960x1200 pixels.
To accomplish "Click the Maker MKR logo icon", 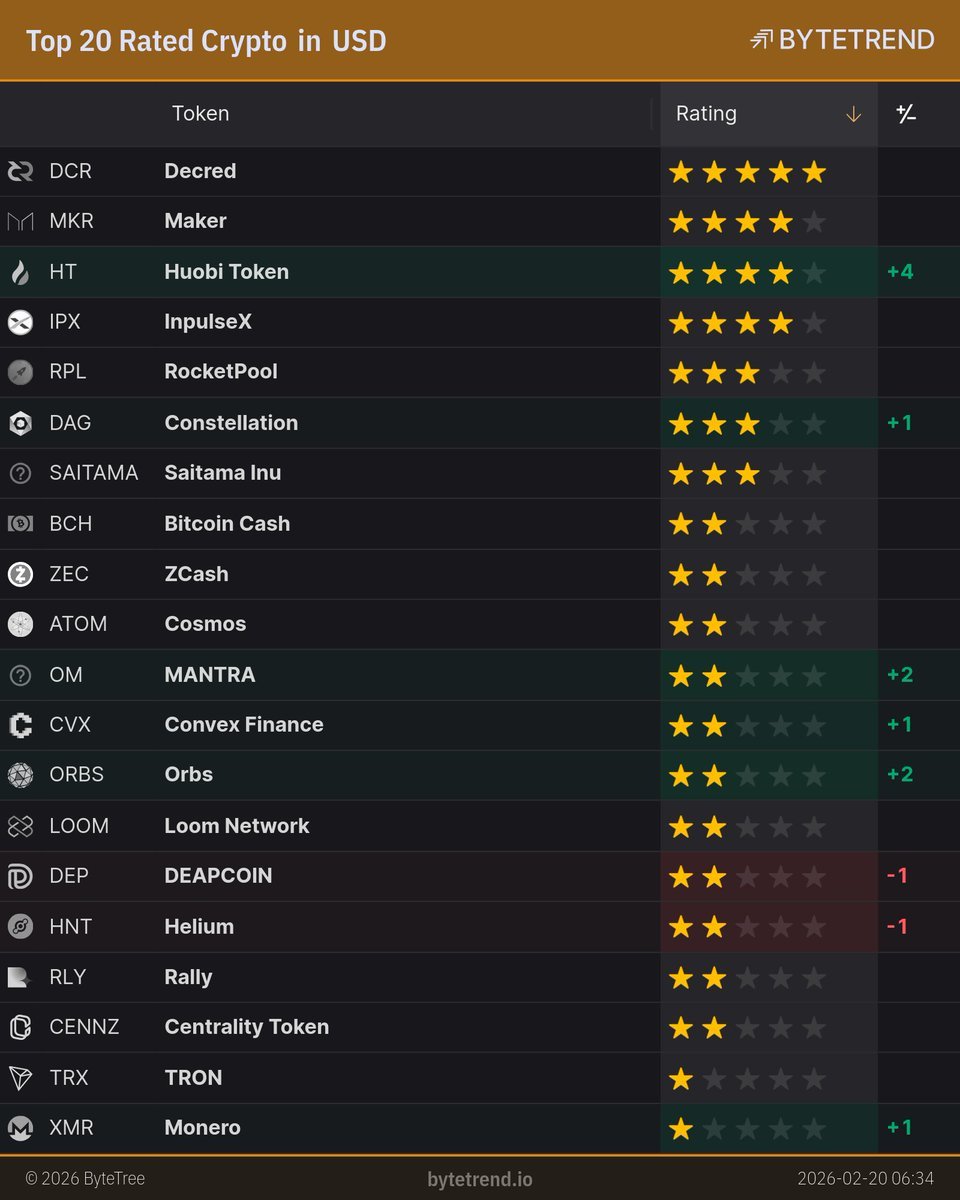I will coord(20,222).
